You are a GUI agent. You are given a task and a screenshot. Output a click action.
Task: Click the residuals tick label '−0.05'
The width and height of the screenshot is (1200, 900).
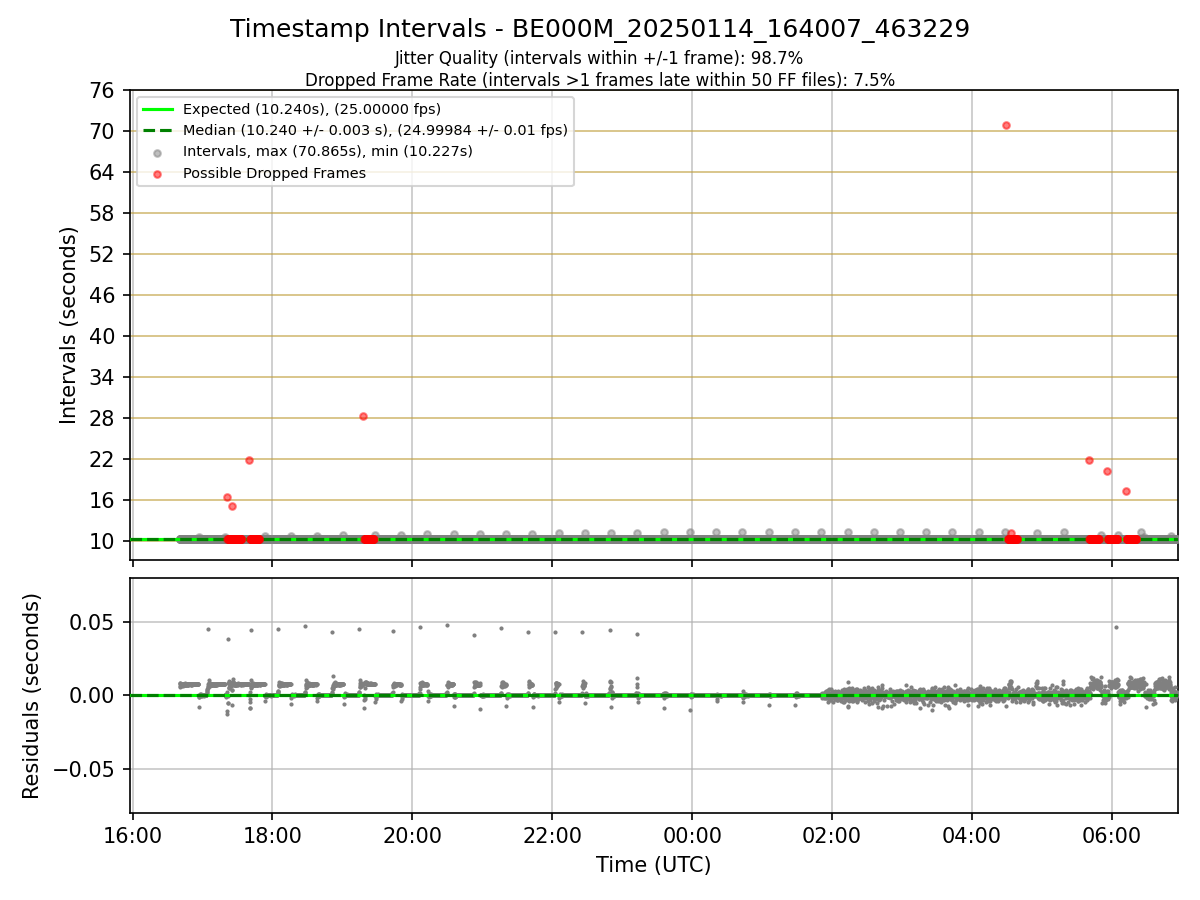pos(86,769)
